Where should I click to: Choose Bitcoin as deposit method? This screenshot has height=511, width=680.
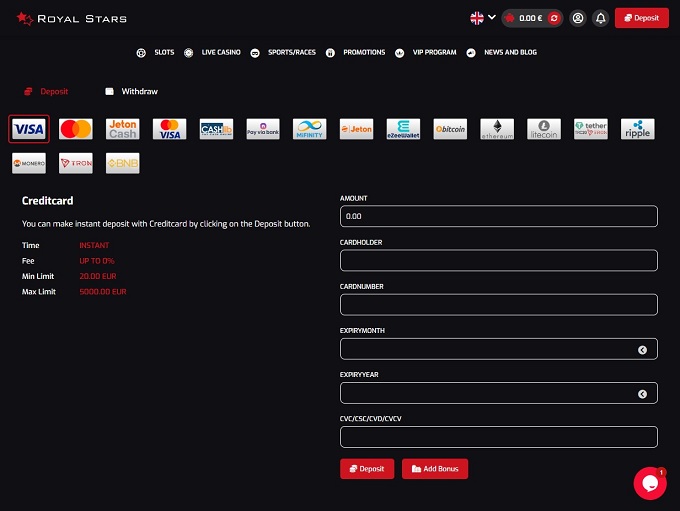450,129
